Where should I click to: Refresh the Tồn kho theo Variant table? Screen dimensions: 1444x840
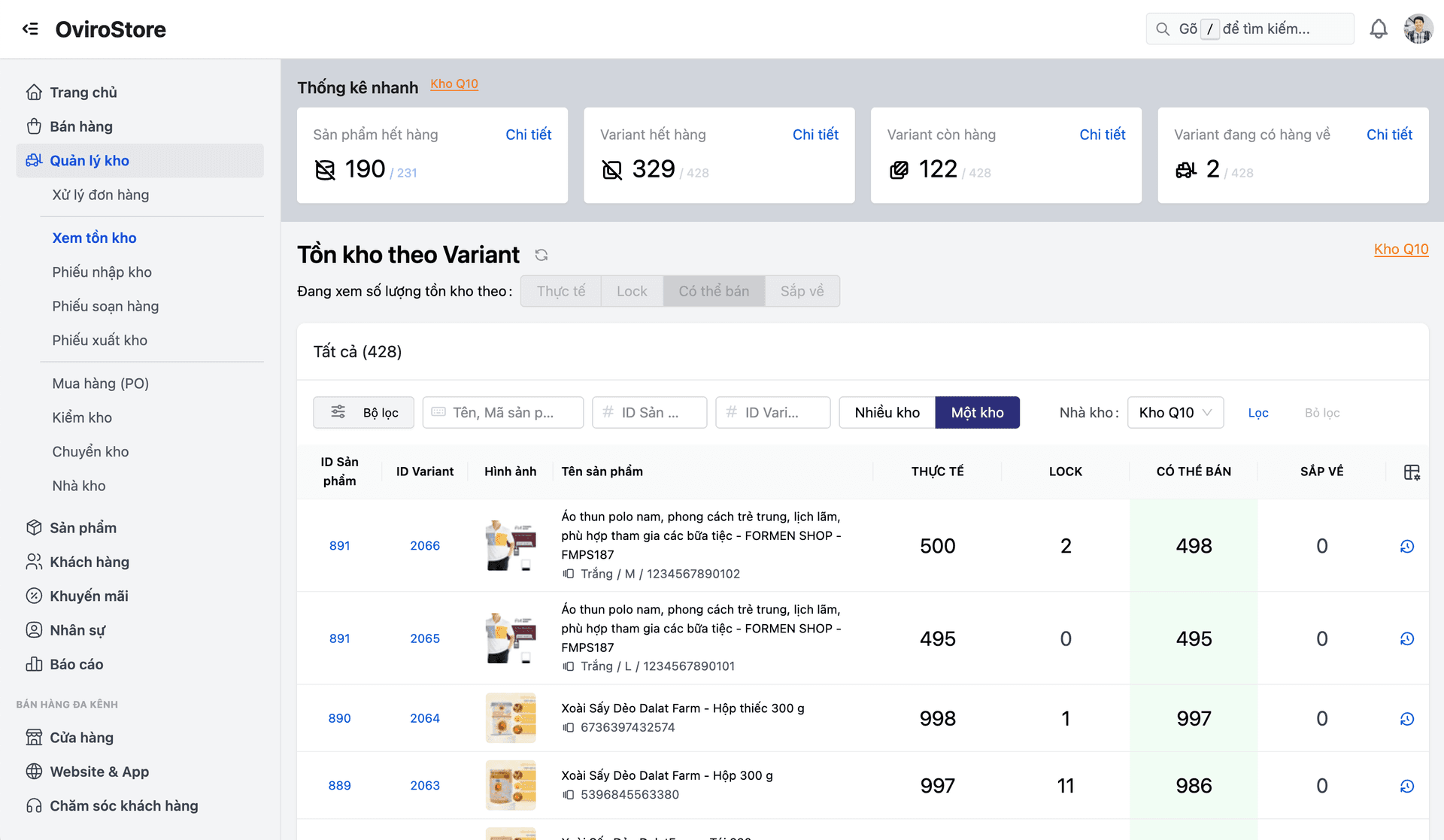pos(541,255)
